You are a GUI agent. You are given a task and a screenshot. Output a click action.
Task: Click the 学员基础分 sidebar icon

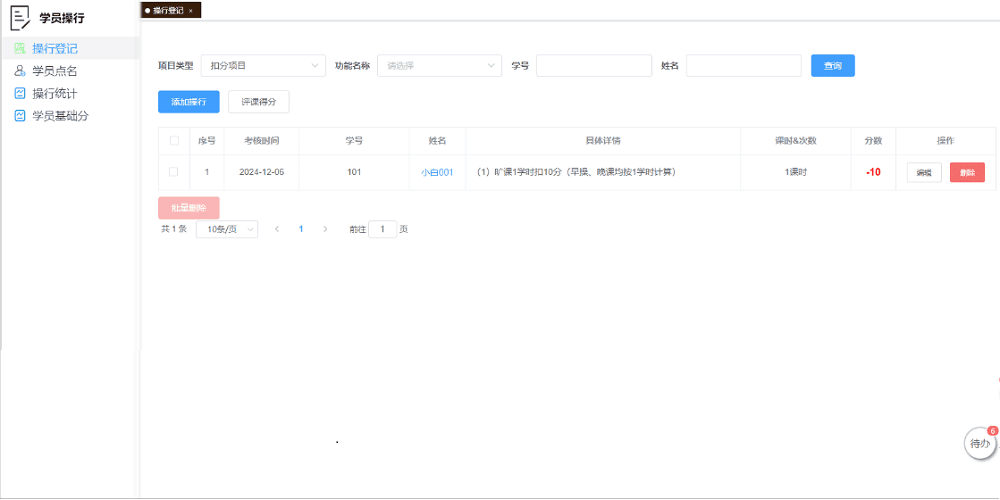point(20,116)
